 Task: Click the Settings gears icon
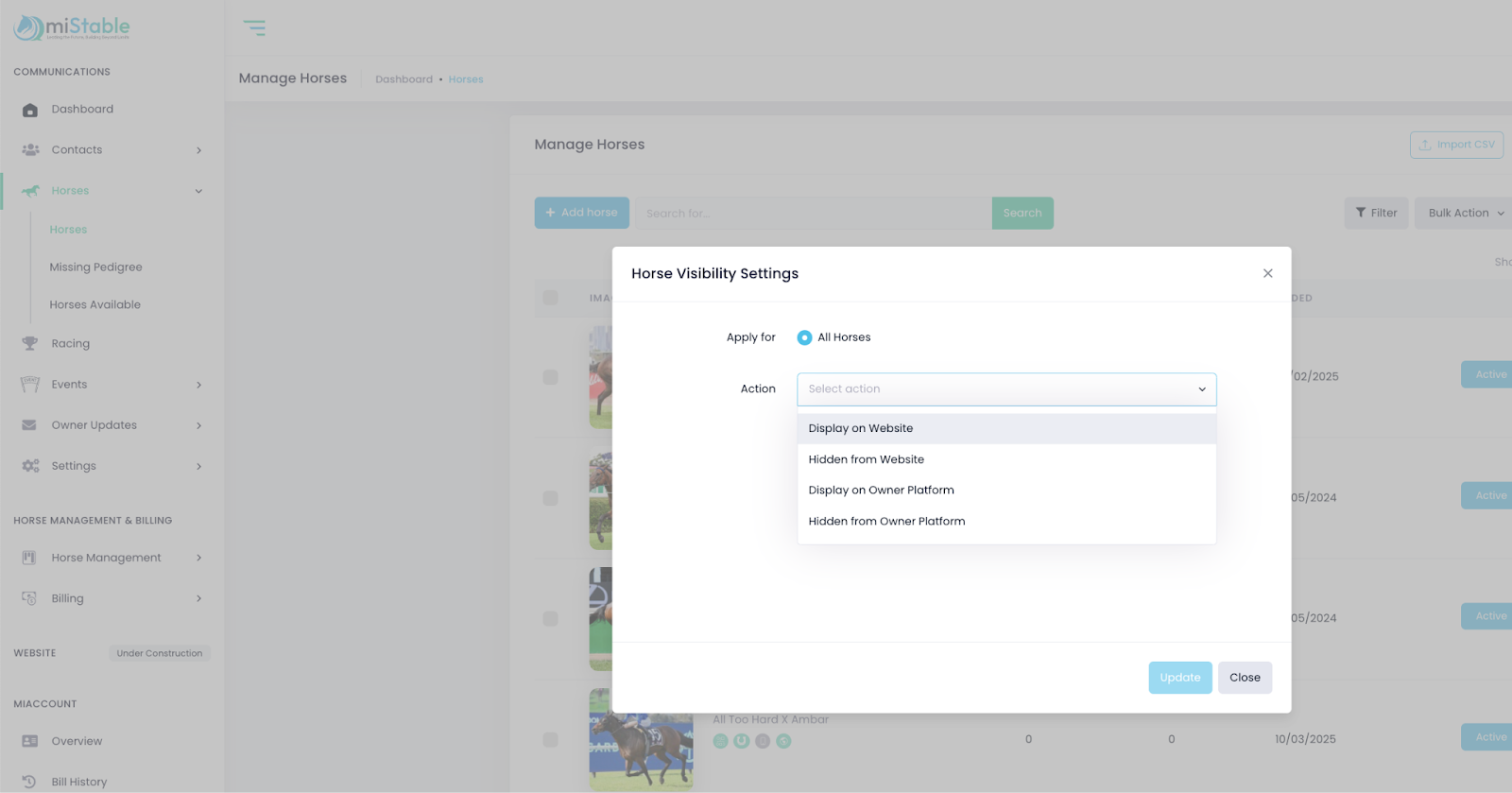(x=30, y=466)
